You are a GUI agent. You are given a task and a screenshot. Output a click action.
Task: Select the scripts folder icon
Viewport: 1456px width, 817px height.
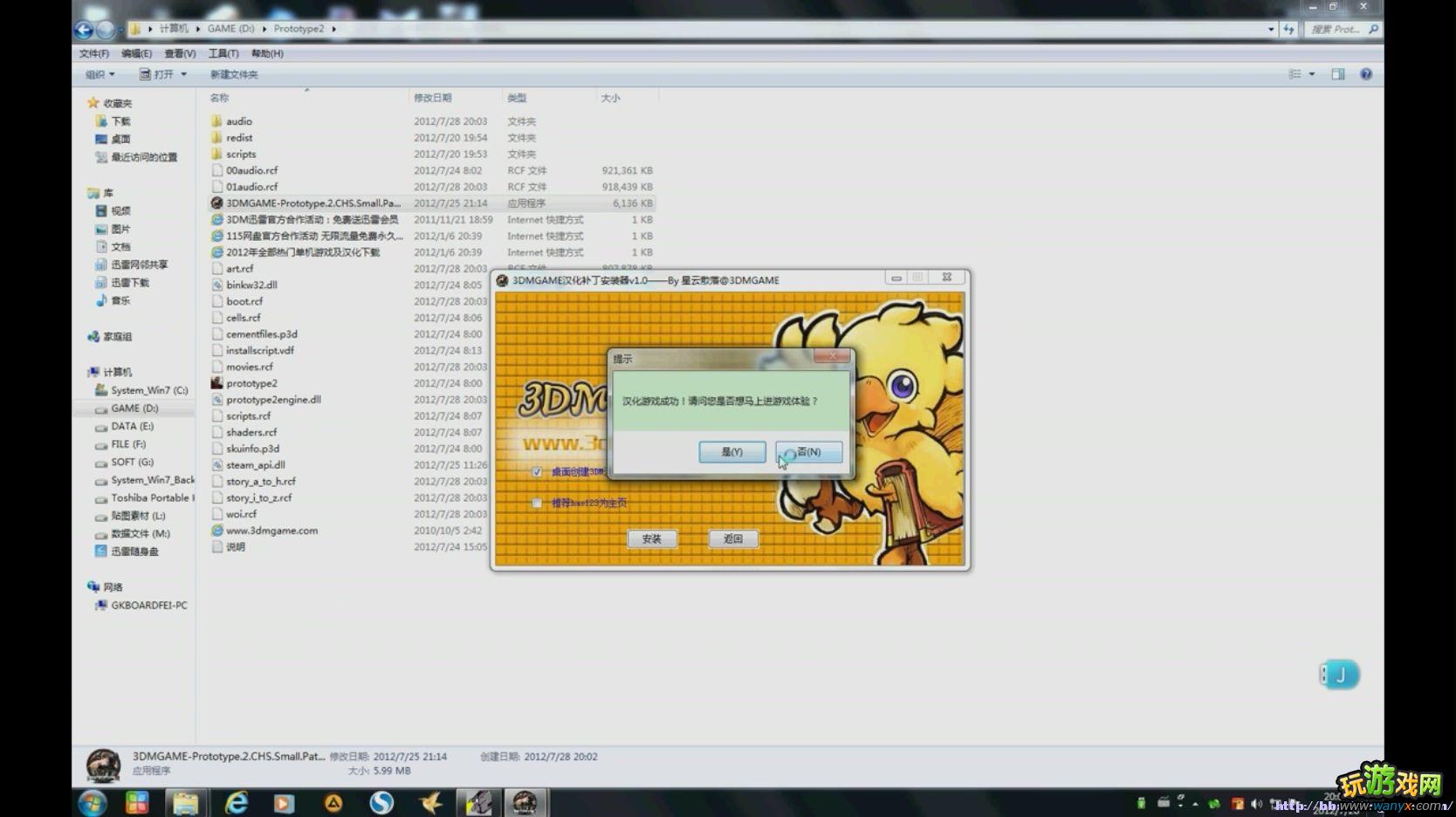tap(216, 154)
